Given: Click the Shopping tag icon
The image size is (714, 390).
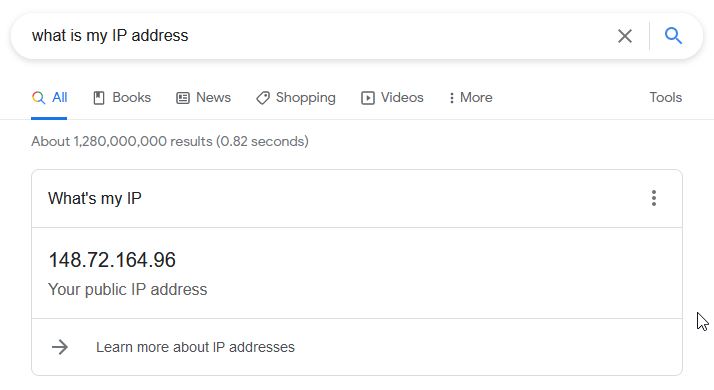Looking at the screenshot, I should click(263, 98).
